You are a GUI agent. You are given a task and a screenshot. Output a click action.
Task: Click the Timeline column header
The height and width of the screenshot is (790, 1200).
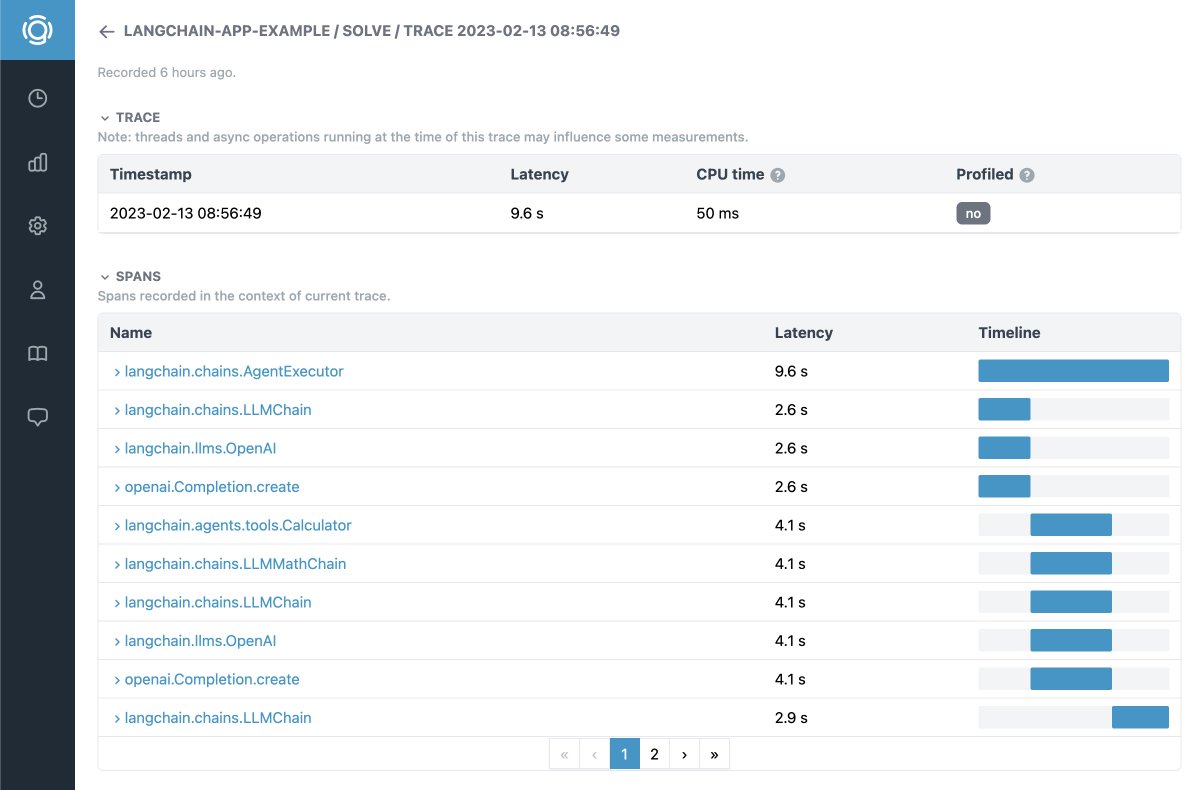point(1009,333)
